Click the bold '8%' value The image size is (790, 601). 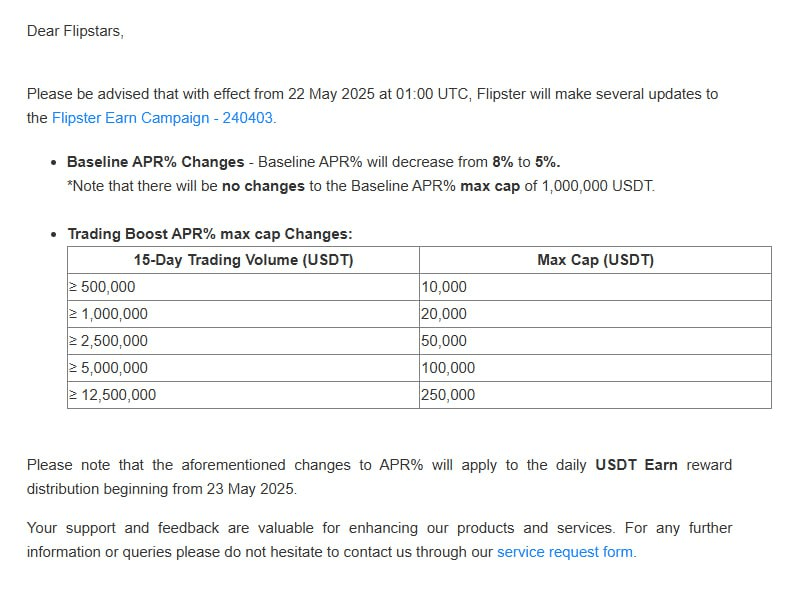[x=502, y=162]
